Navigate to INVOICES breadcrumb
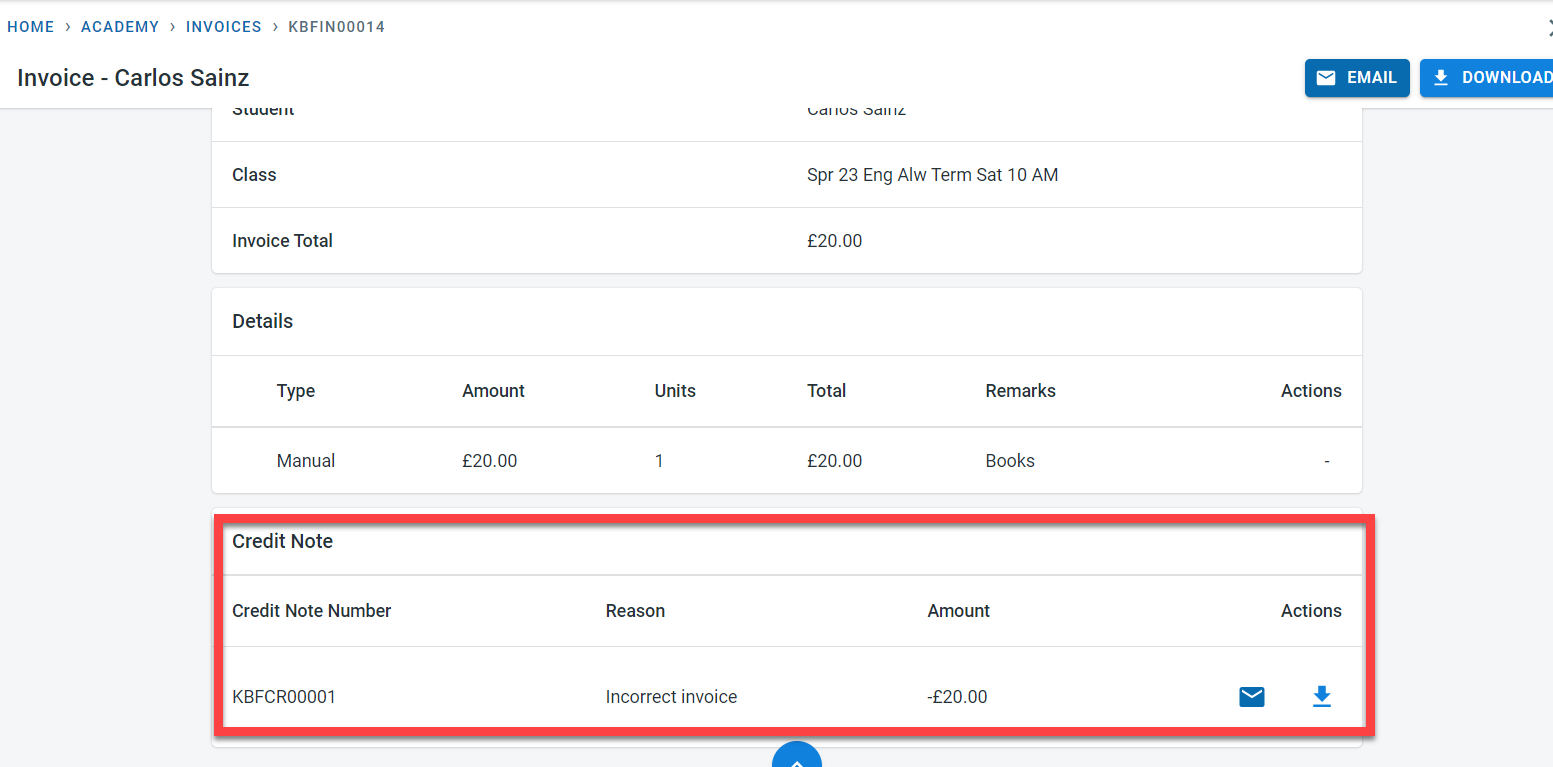This screenshot has width=1553, height=767. click(223, 27)
